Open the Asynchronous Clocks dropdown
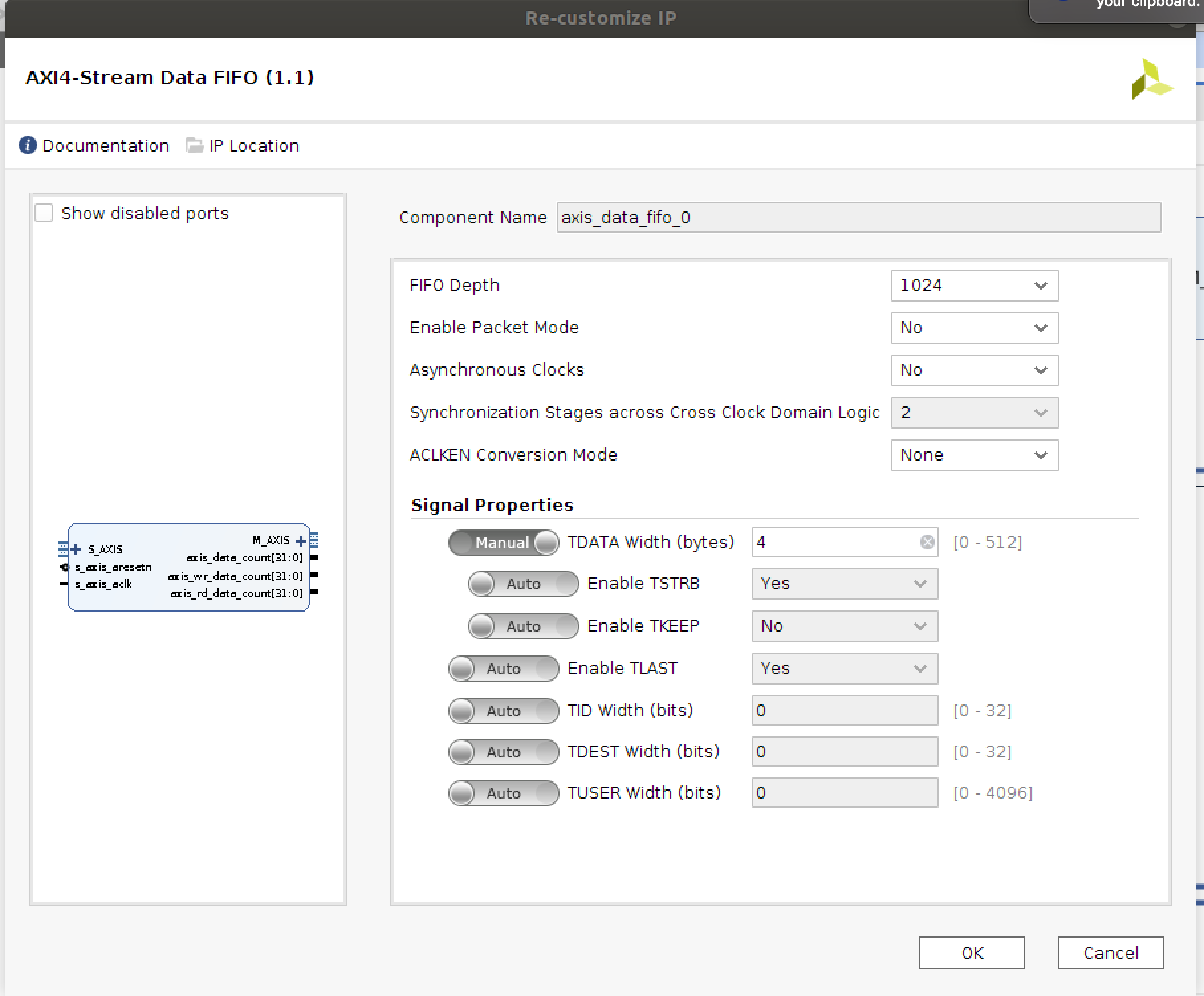The height and width of the screenshot is (996, 1204). 975,370
